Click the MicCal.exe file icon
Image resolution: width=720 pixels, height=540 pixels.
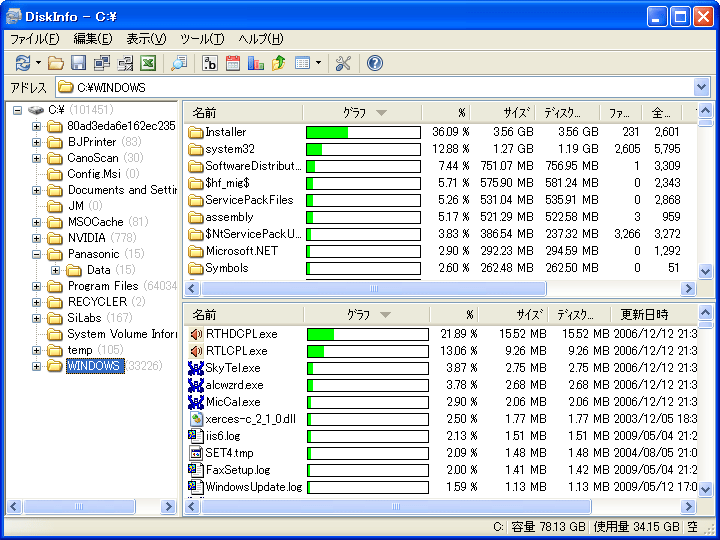(196, 402)
